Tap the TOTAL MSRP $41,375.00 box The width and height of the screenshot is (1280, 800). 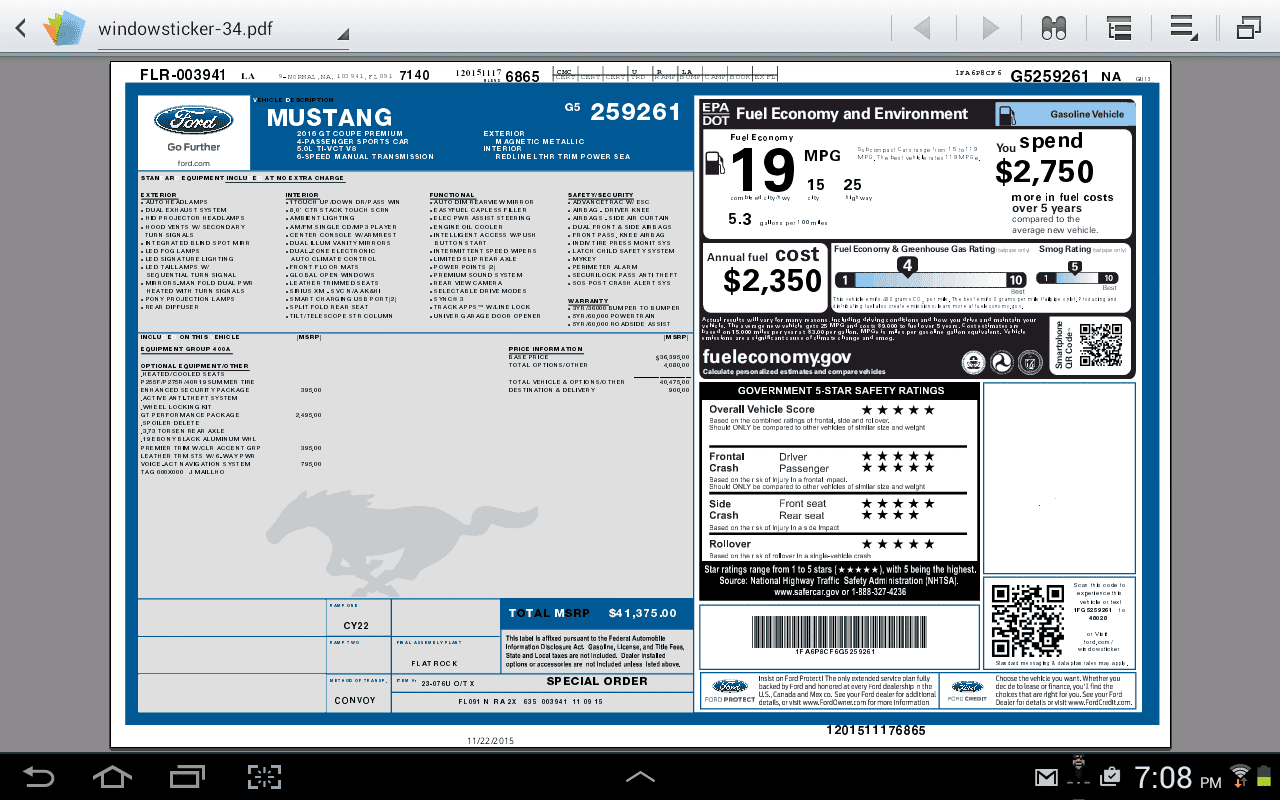point(597,613)
